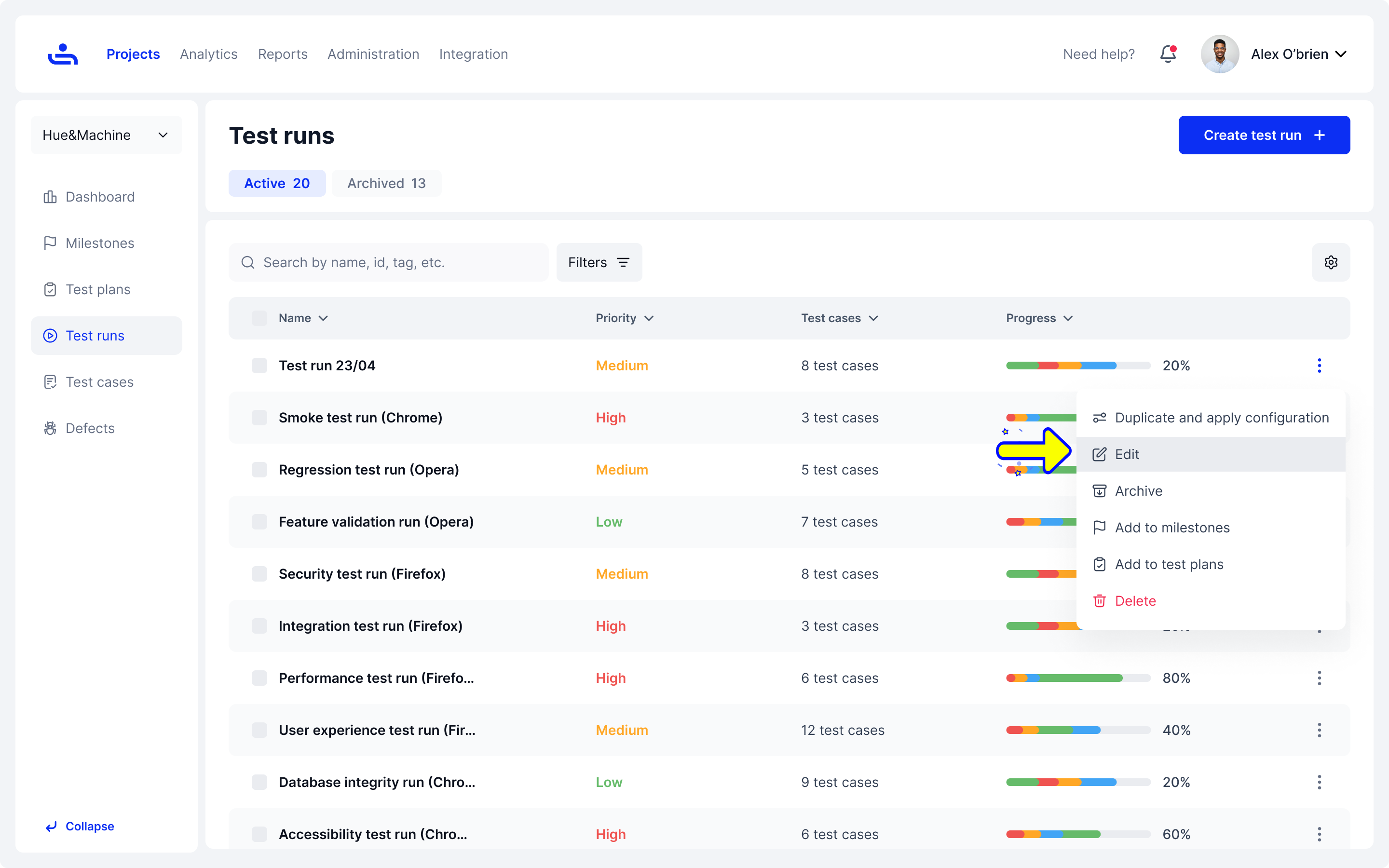Click the app logo icon
Screen dimensions: 1389x868
coord(63,54)
